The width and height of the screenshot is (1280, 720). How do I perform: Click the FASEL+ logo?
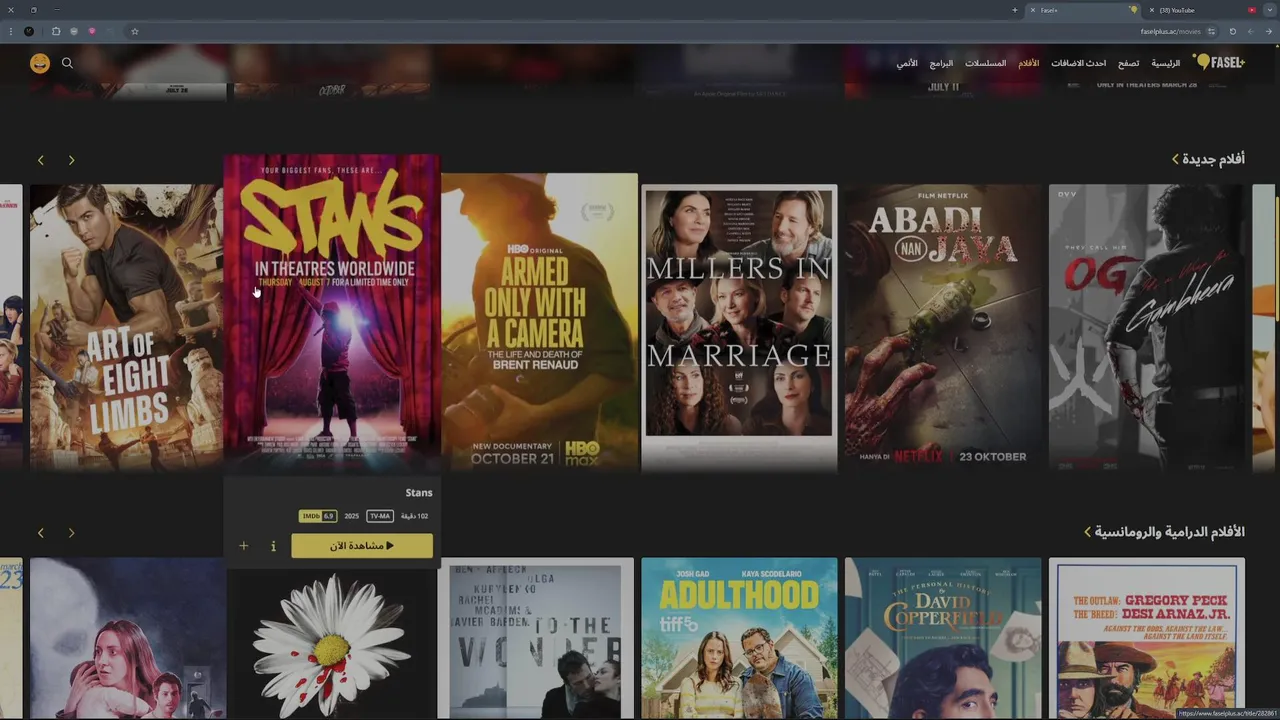coord(1219,62)
